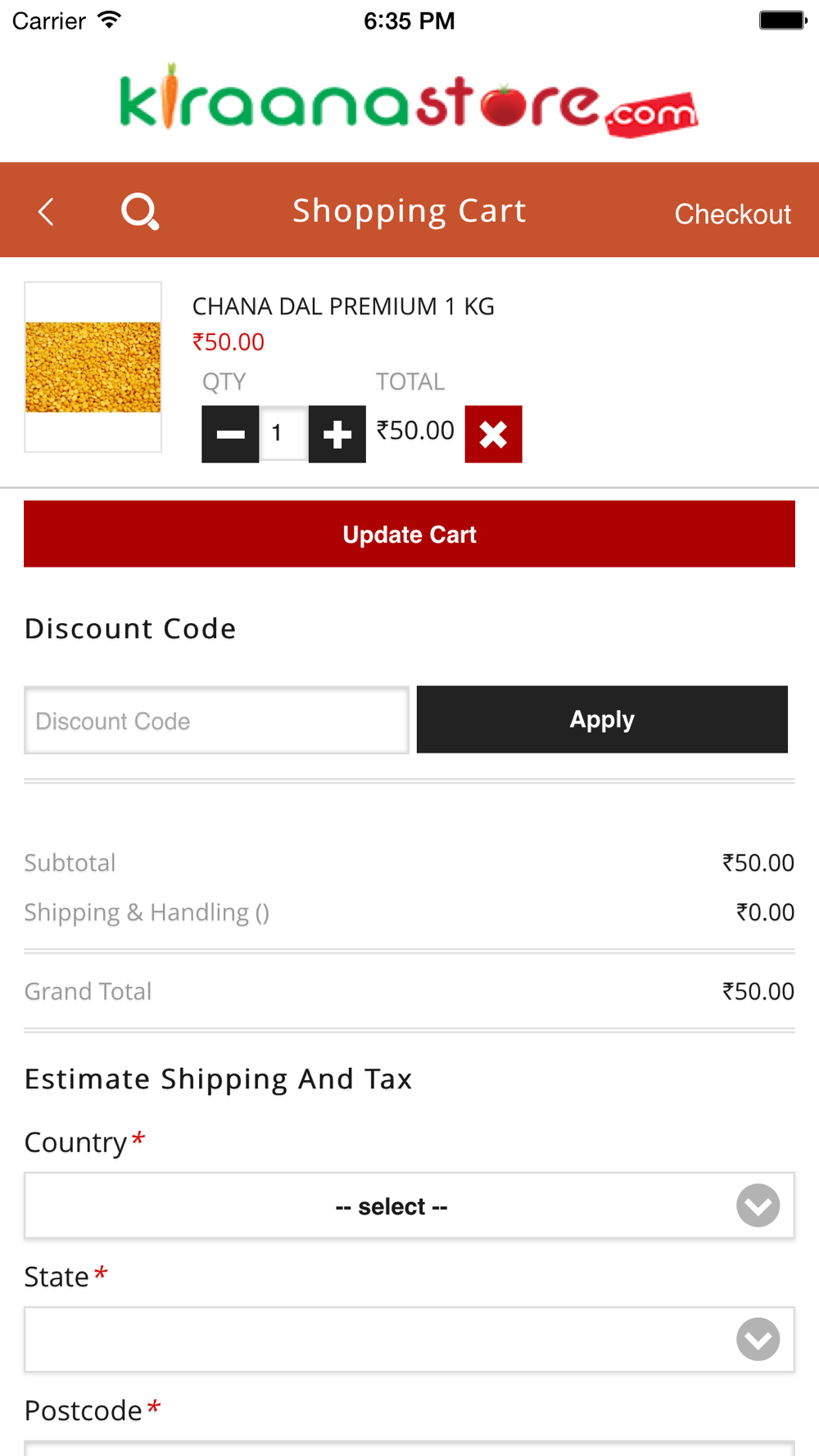Image resolution: width=819 pixels, height=1456 pixels.
Task: Tap the Postcode input field
Action: tap(409, 1448)
